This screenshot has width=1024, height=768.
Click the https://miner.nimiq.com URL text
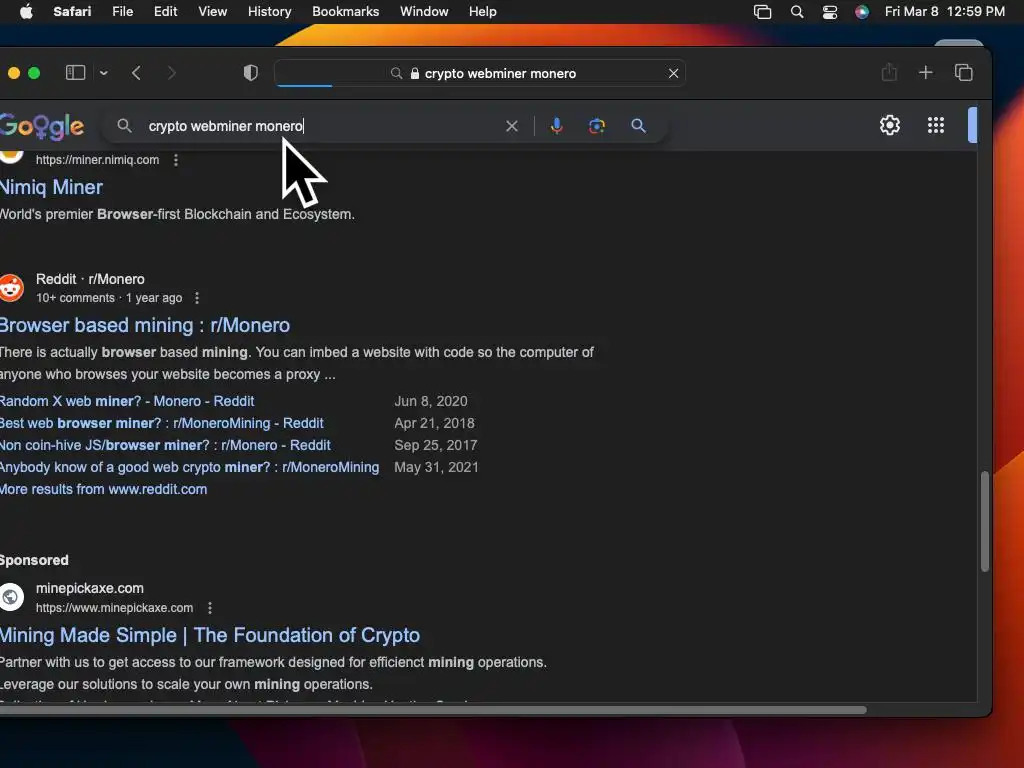[97, 160]
